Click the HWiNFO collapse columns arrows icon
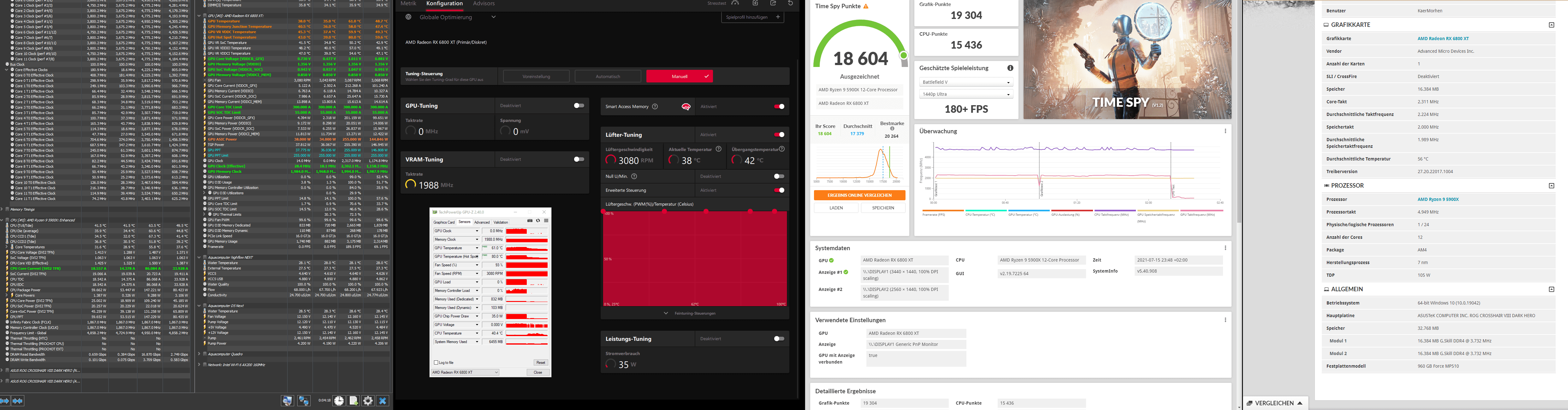1568x410 pixels. pos(18,401)
